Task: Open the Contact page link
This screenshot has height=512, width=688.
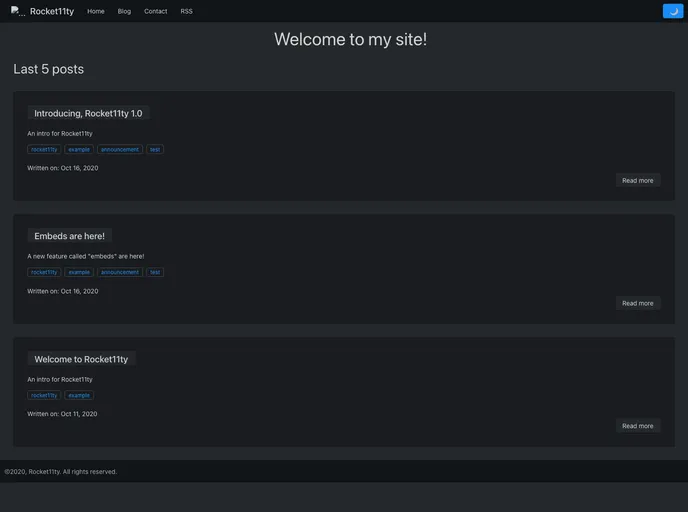Action: (155, 11)
